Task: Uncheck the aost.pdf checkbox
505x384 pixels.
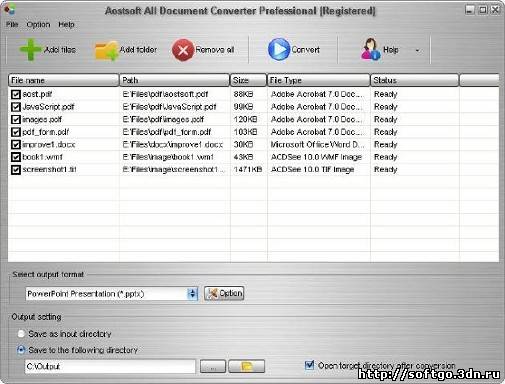Action: tap(16, 94)
